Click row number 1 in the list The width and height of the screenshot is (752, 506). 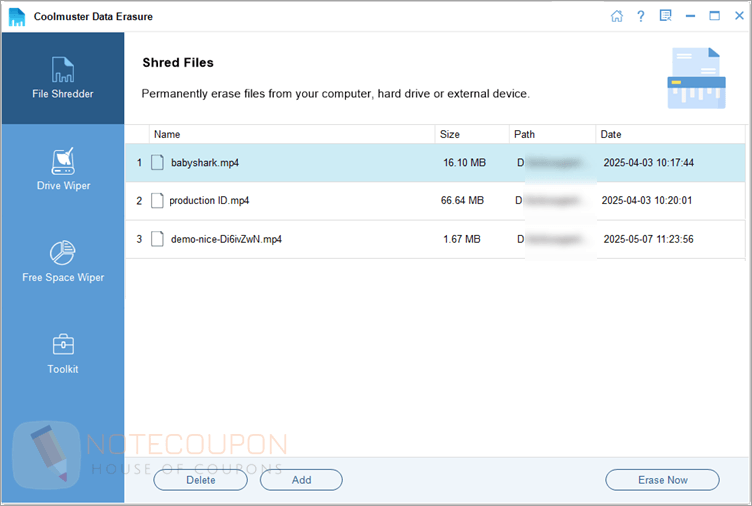pos(139,163)
